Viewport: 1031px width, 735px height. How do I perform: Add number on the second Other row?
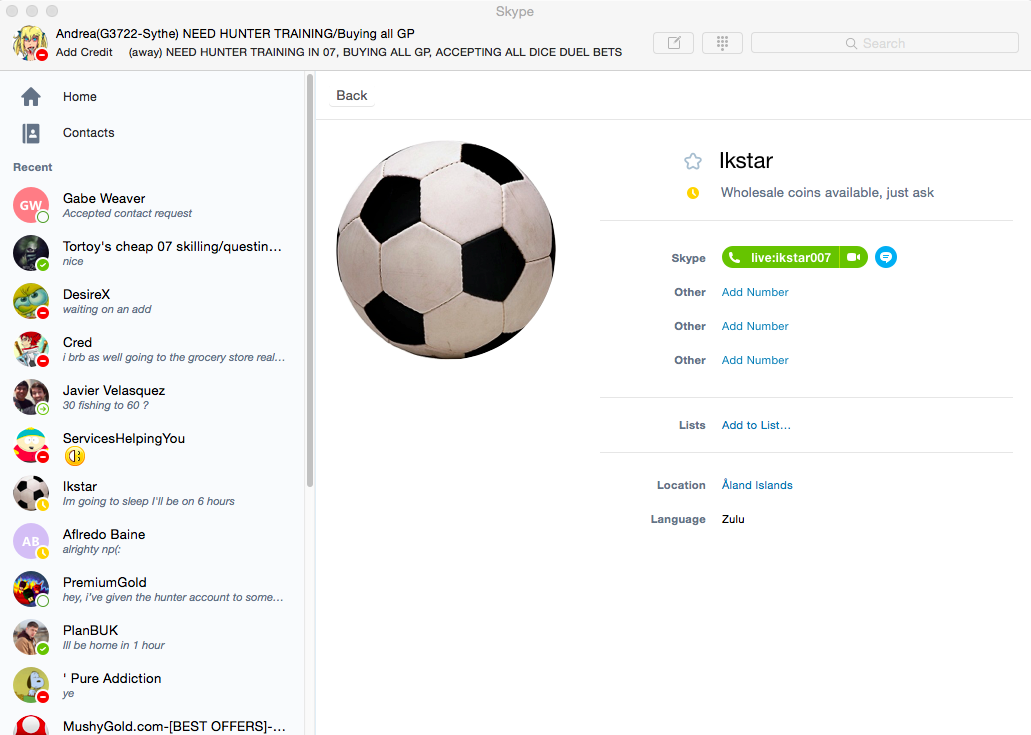tap(755, 326)
